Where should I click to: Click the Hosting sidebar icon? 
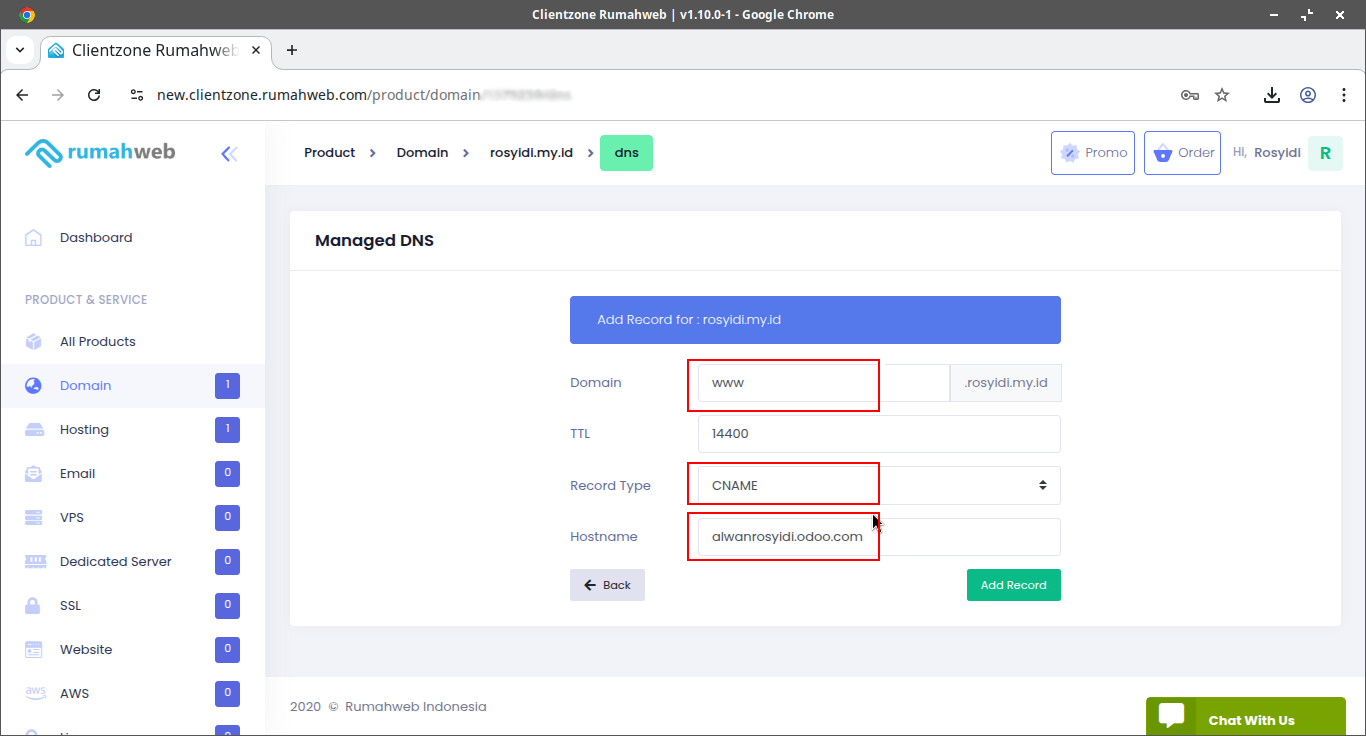pyautogui.click(x=34, y=430)
